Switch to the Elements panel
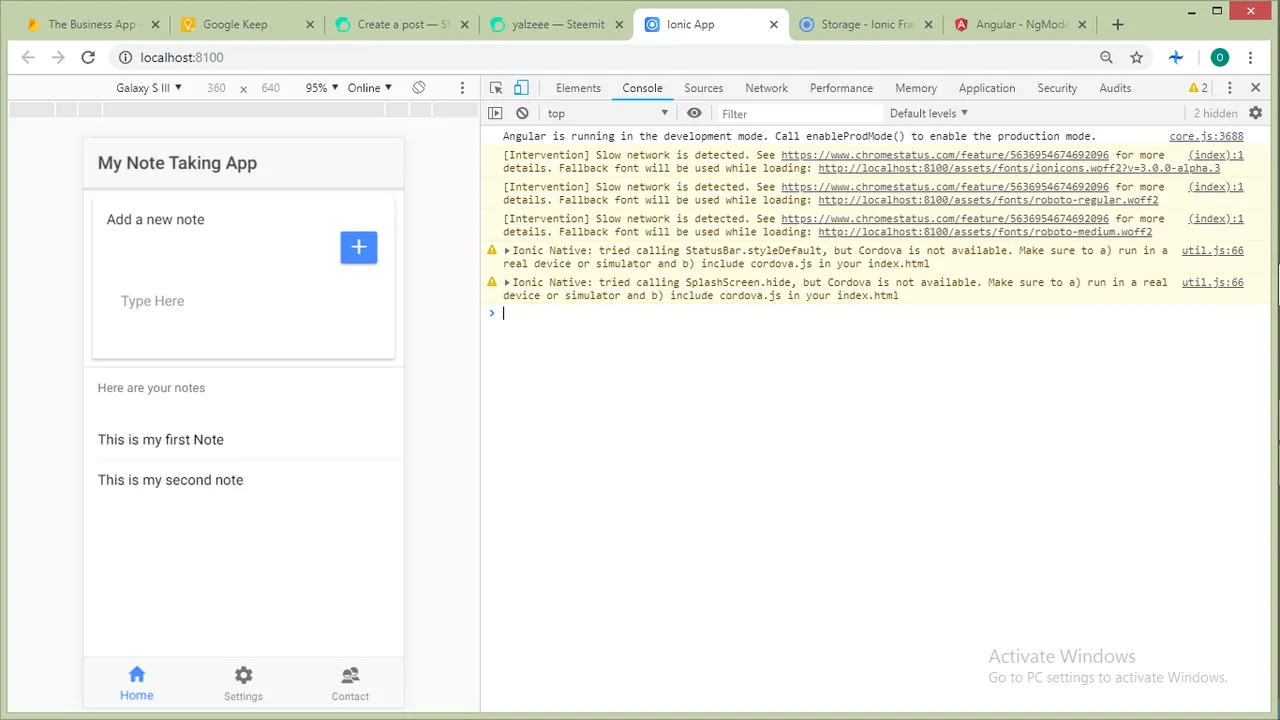 (578, 88)
